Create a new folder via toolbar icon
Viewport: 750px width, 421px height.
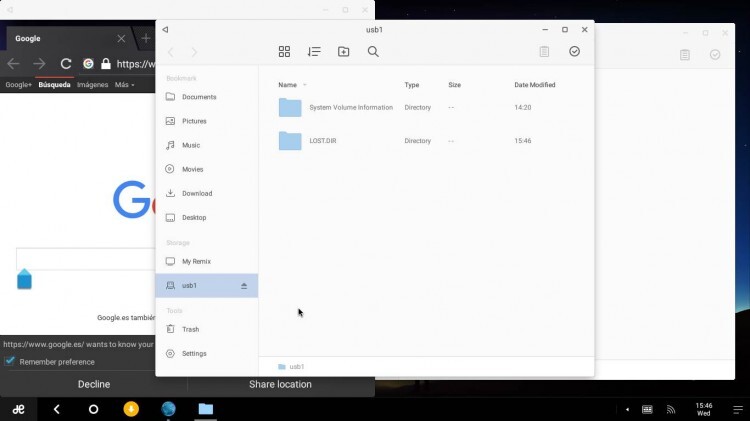click(x=343, y=52)
